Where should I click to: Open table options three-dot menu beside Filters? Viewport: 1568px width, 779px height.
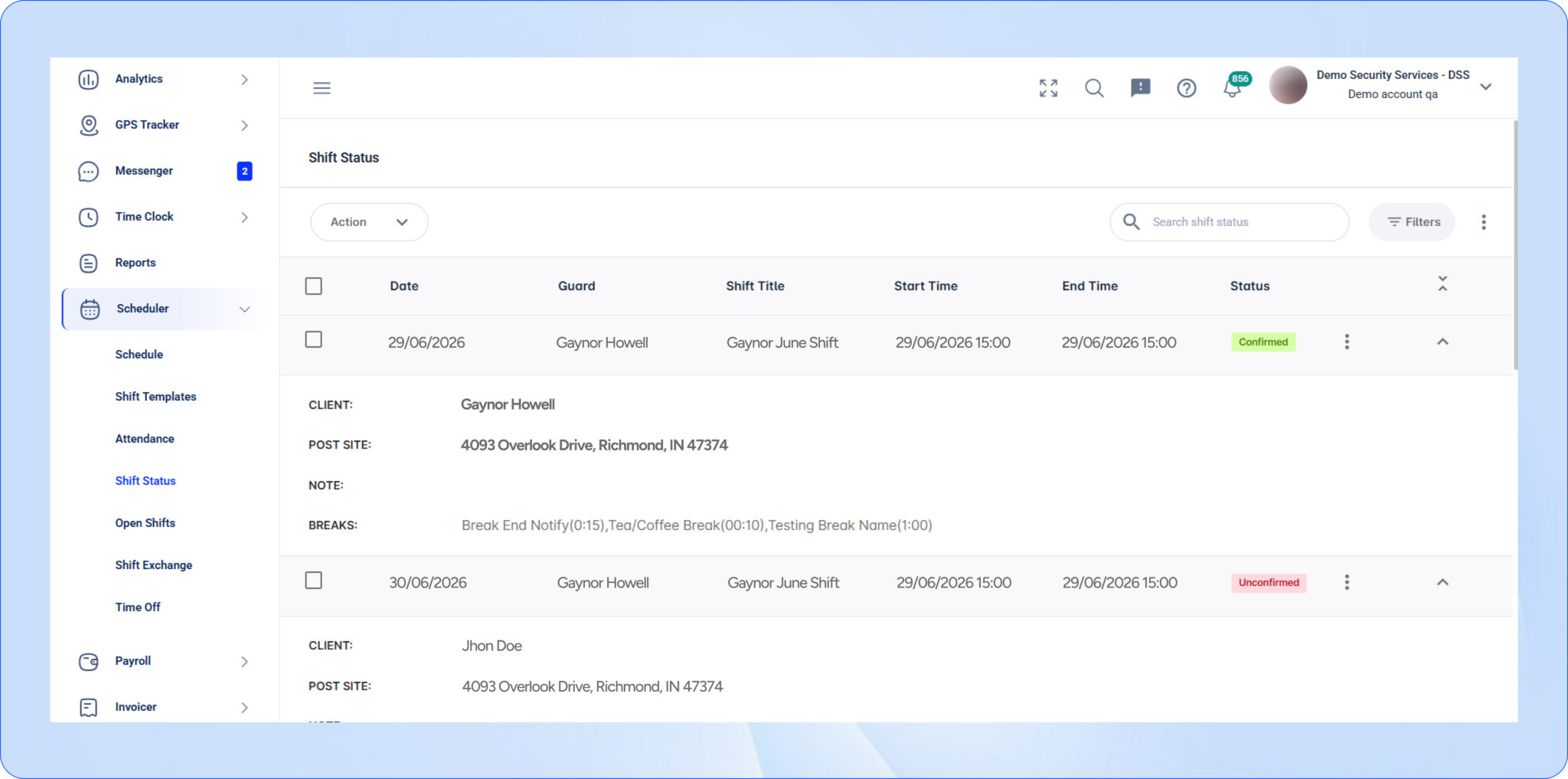click(1484, 222)
